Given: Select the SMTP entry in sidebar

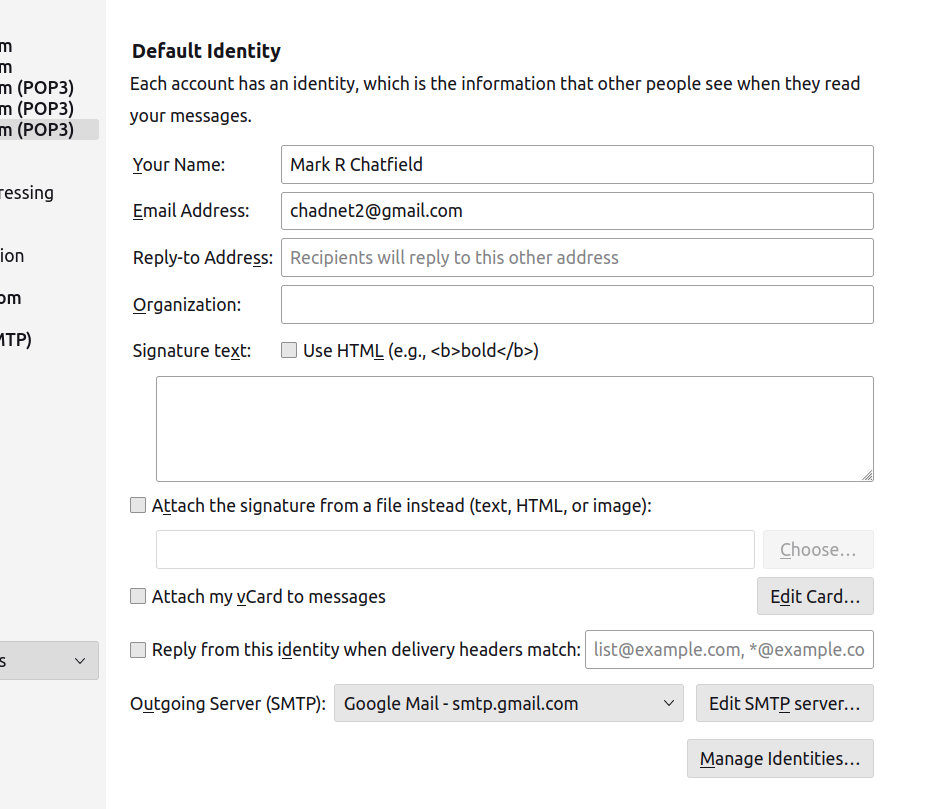Looking at the screenshot, I should point(16,340).
